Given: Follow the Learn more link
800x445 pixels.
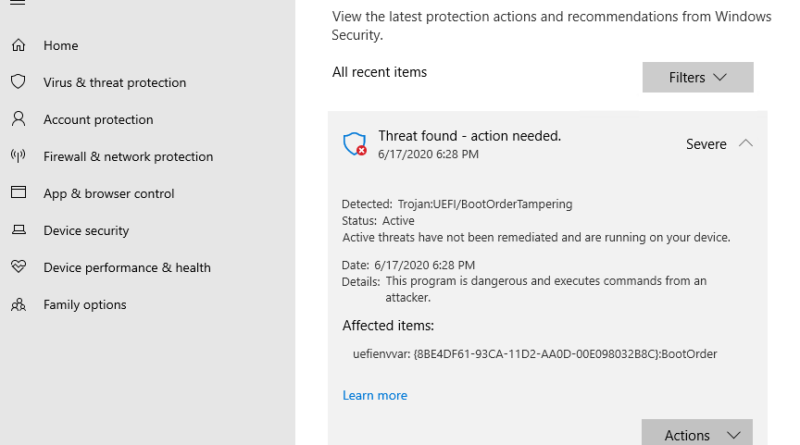Looking at the screenshot, I should tap(374, 395).
